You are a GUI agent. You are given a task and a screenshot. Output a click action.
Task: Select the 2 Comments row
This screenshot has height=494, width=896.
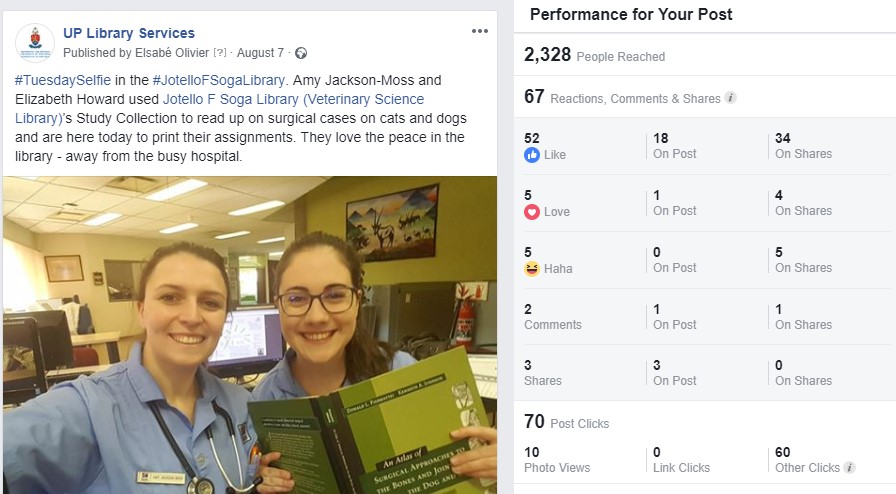(x=705, y=317)
